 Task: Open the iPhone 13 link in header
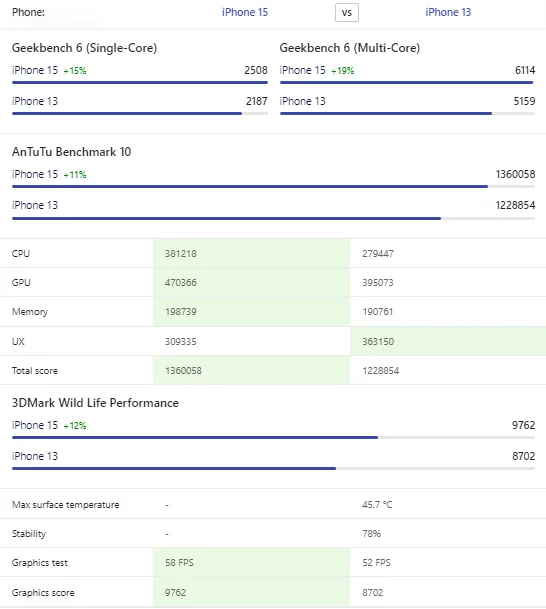click(448, 12)
